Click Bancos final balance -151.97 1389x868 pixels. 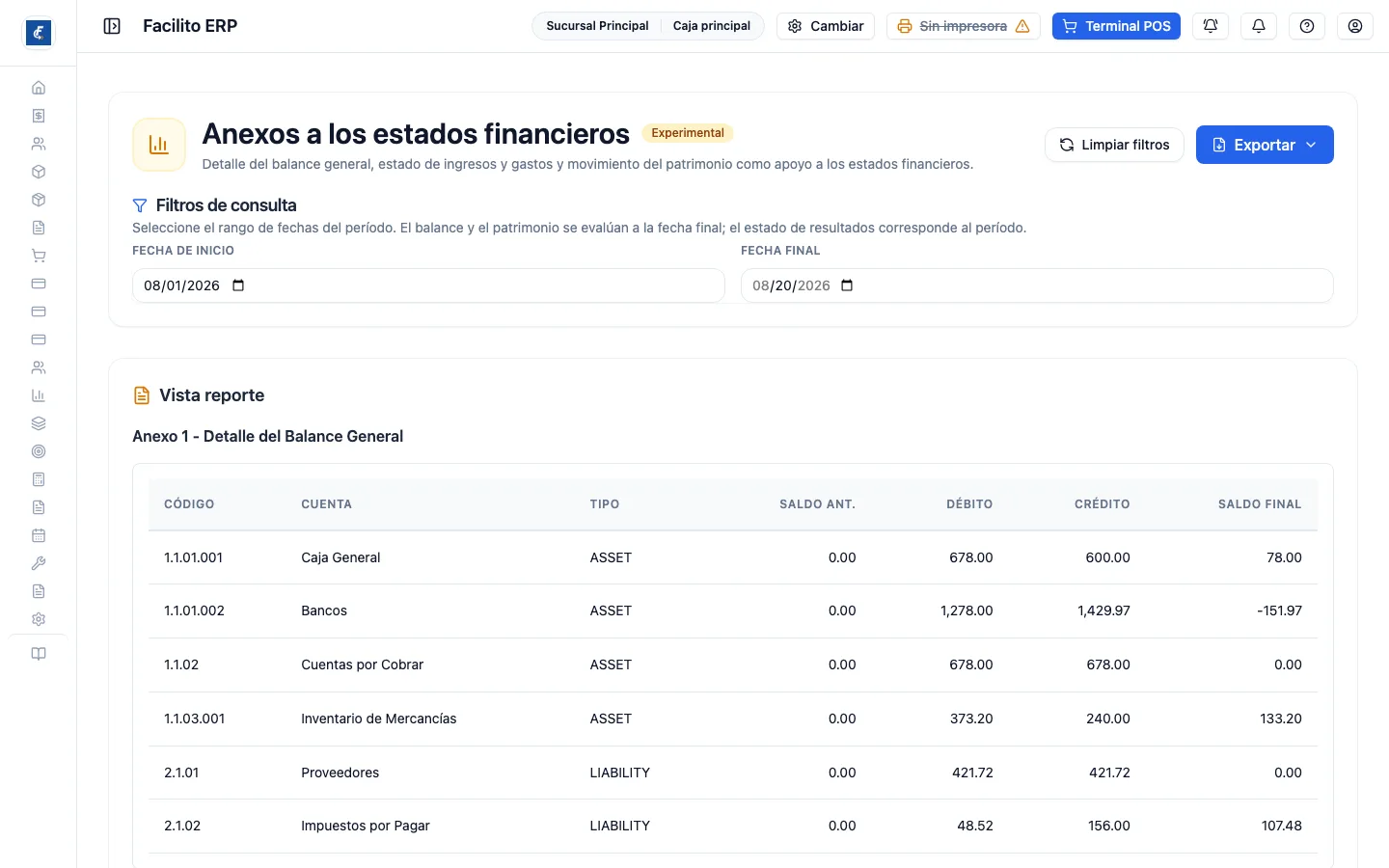point(1279,610)
